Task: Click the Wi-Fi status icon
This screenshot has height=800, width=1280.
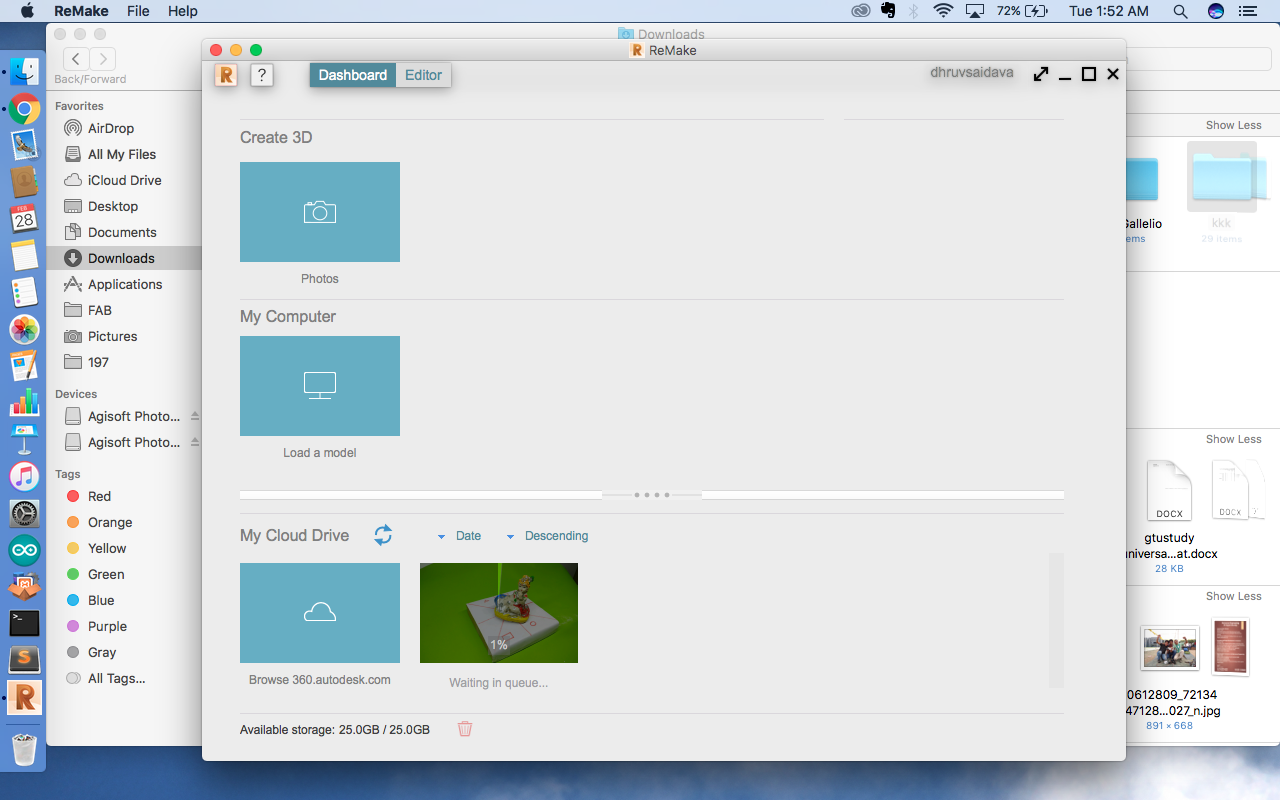Action: tap(943, 11)
